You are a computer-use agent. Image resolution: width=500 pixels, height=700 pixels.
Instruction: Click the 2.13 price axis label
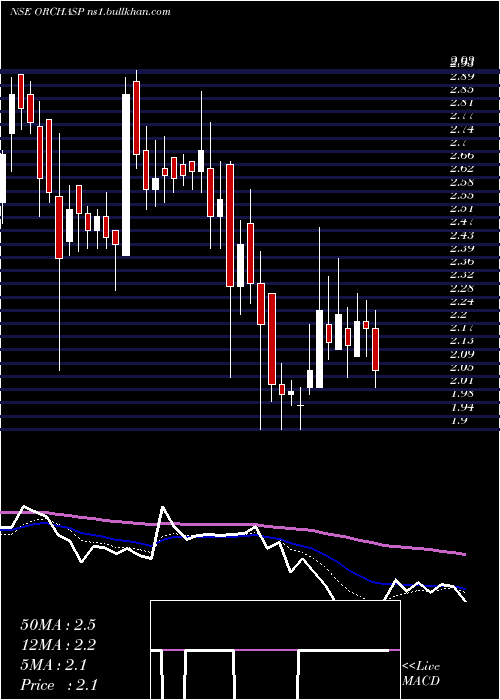(462, 341)
